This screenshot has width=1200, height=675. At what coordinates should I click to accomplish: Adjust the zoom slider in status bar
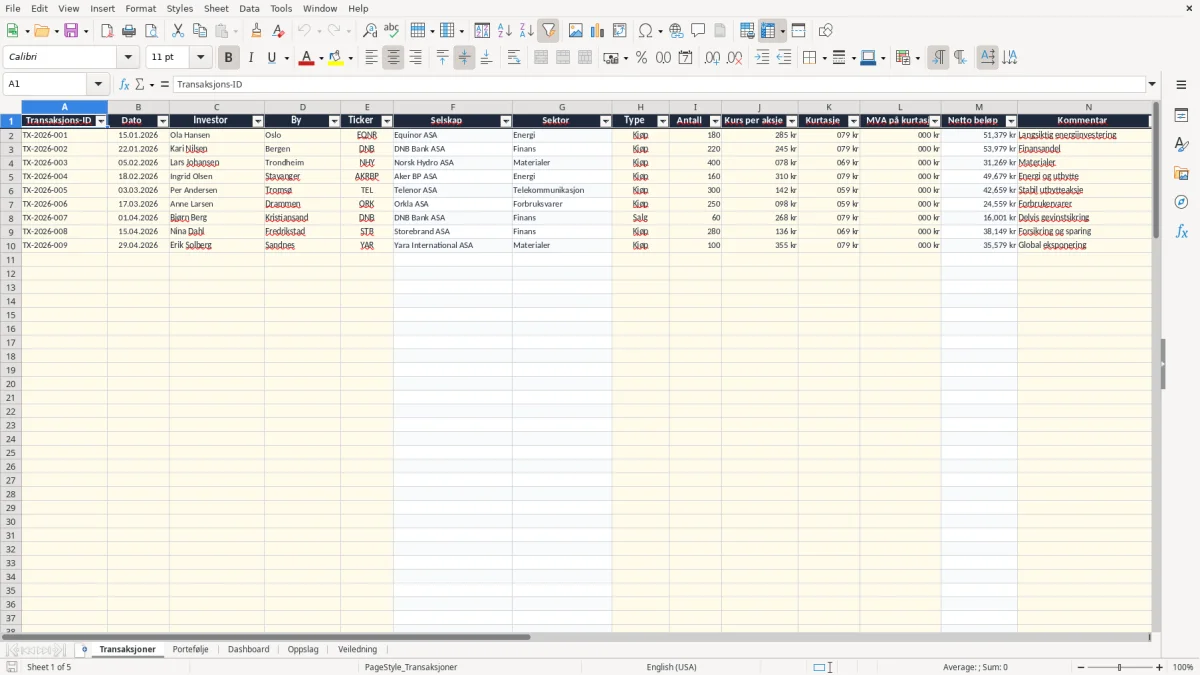click(1120, 667)
